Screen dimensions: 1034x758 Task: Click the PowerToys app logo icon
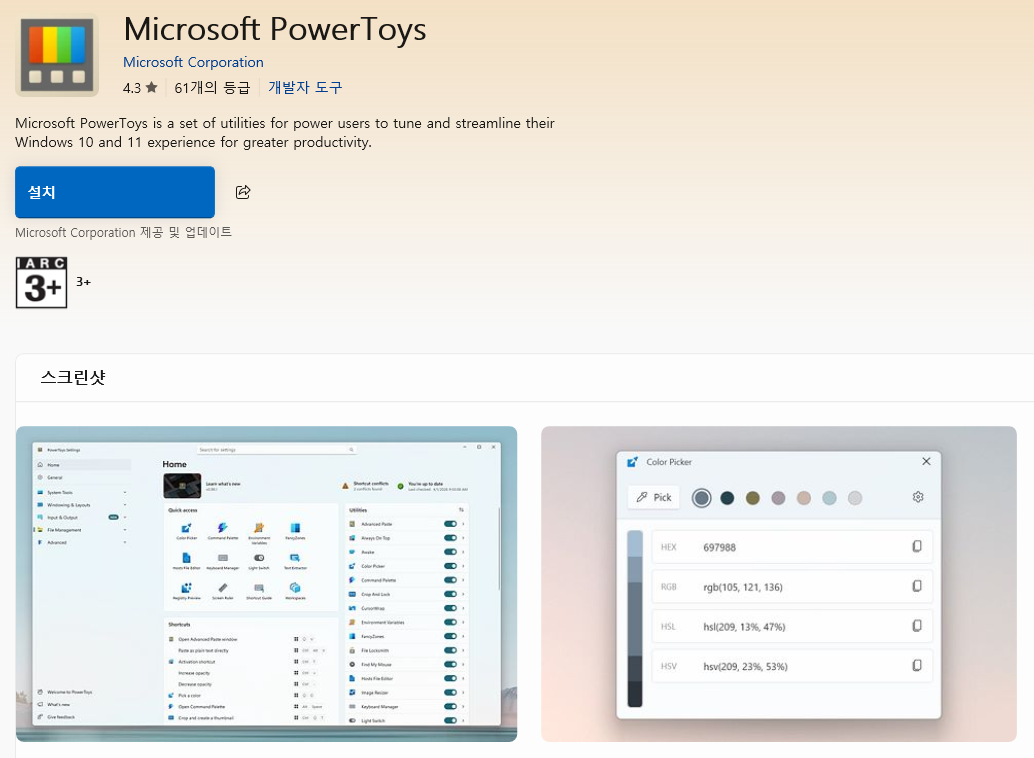[57, 55]
